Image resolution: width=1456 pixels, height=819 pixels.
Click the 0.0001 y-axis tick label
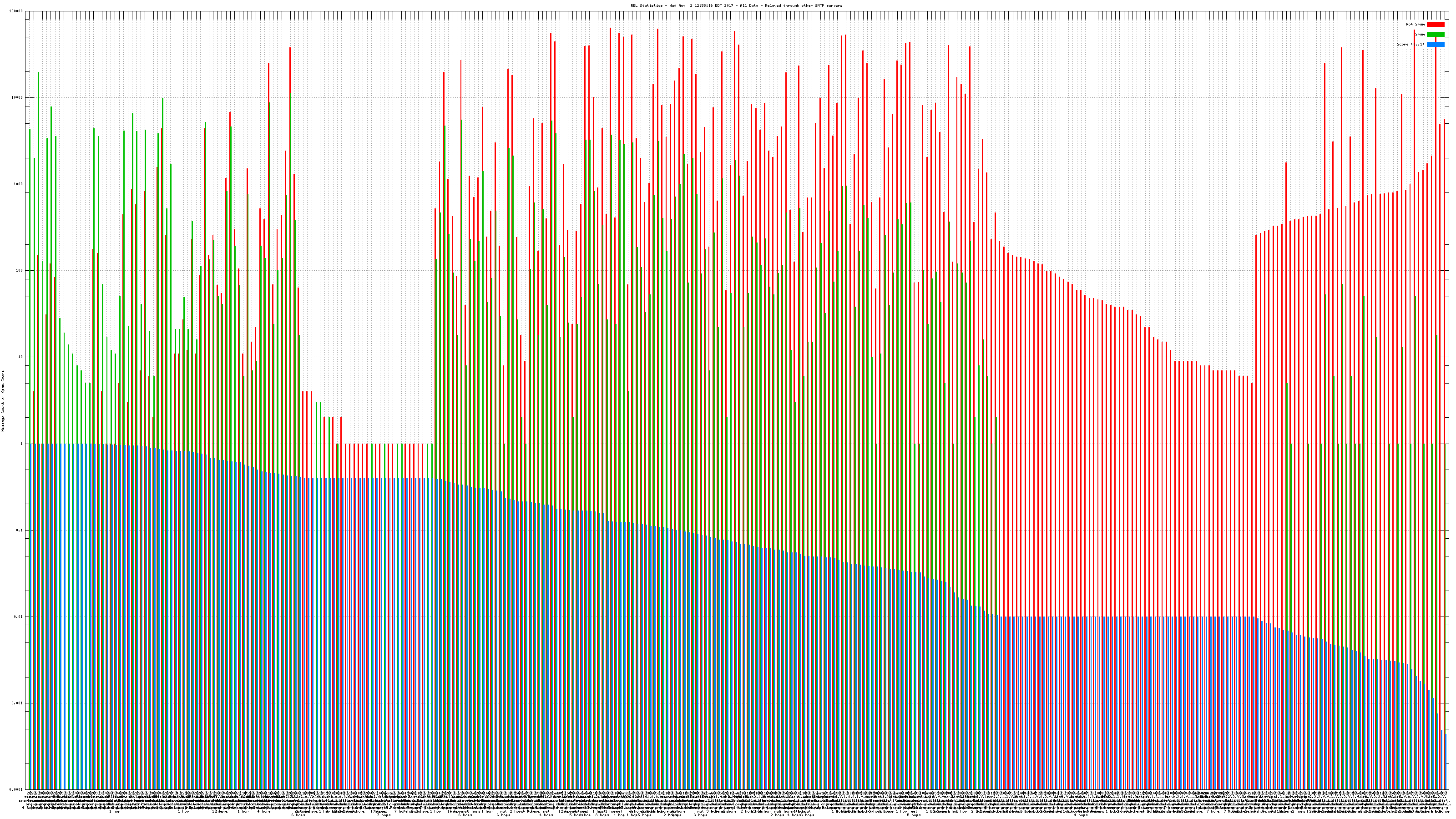point(16,789)
